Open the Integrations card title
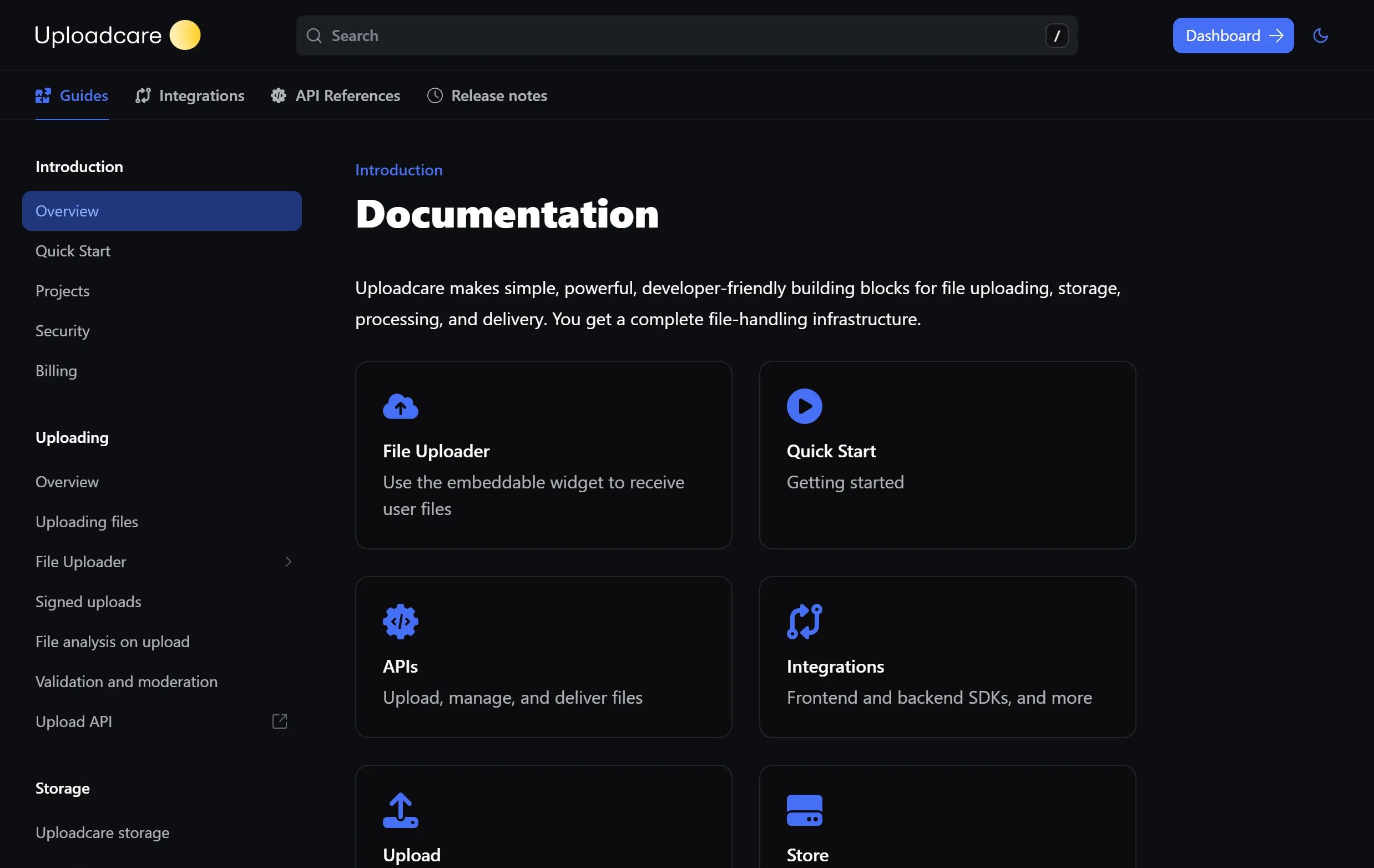The image size is (1374, 868). (835, 667)
